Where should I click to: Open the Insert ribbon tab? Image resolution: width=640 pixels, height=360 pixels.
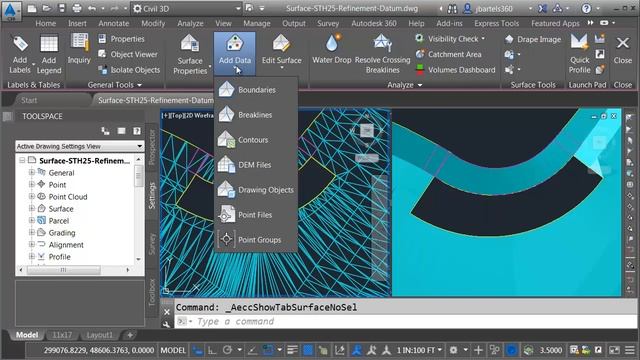coord(77,23)
